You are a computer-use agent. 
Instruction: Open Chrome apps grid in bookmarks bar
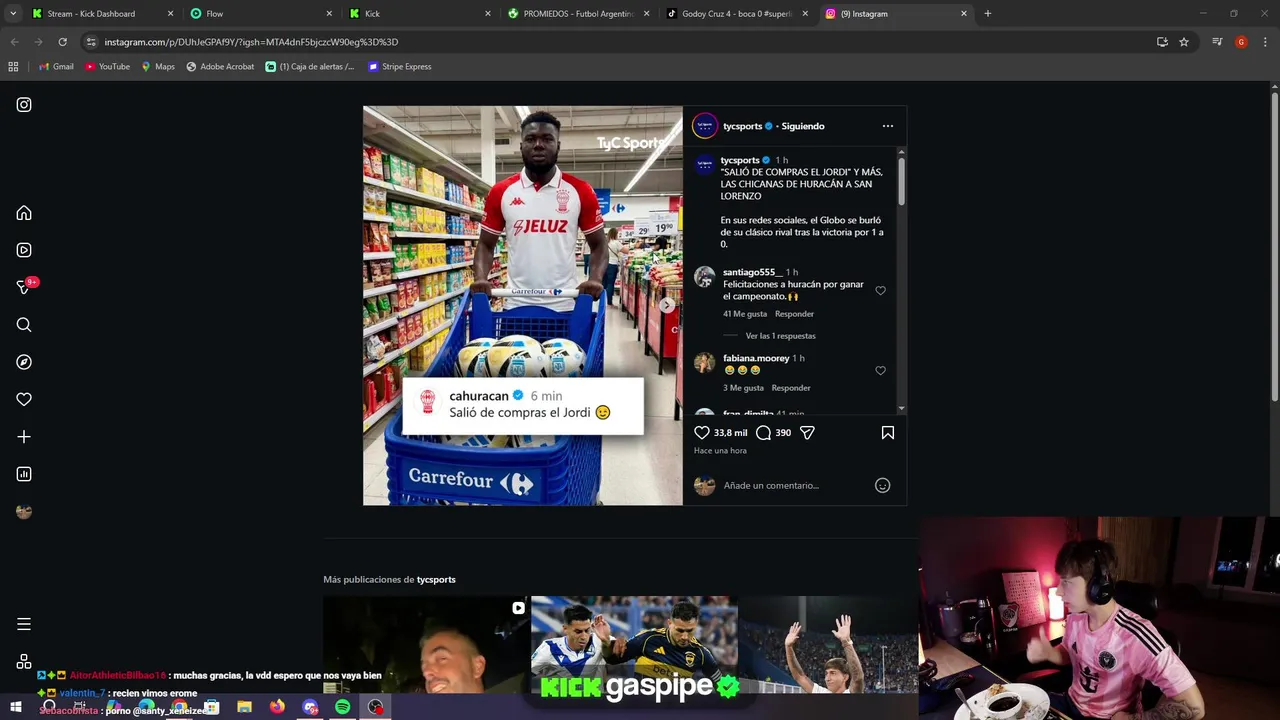(13, 67)
